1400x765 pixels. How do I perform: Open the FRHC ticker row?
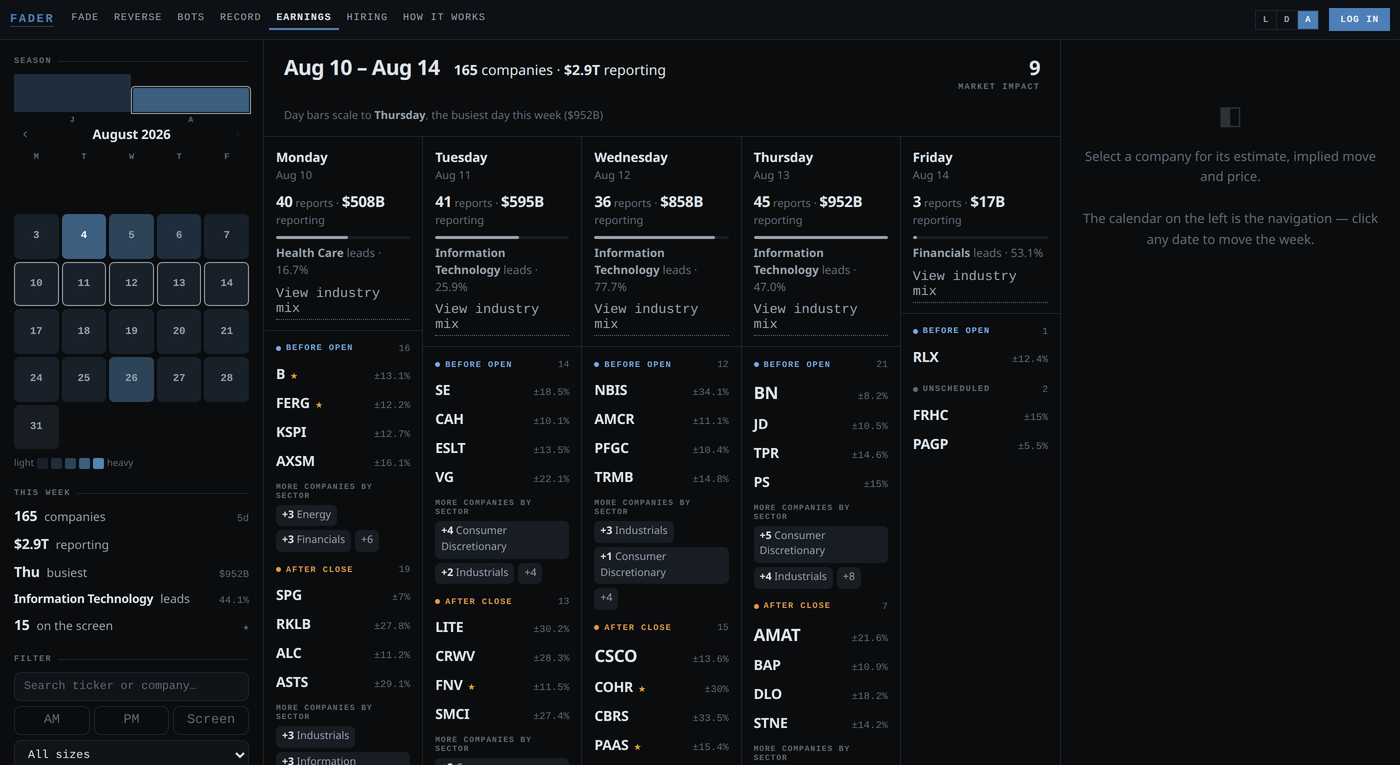(980, 416)
